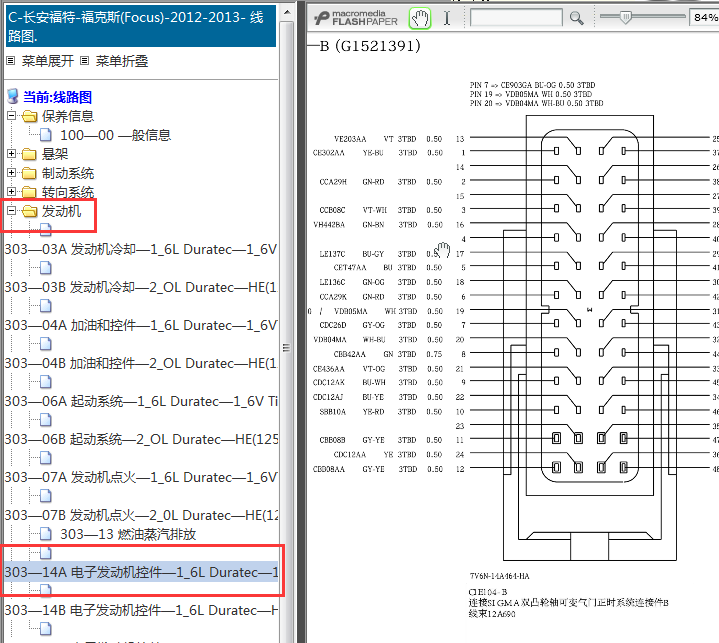Click the 当前:线路图 link

(x=57, y=97)
